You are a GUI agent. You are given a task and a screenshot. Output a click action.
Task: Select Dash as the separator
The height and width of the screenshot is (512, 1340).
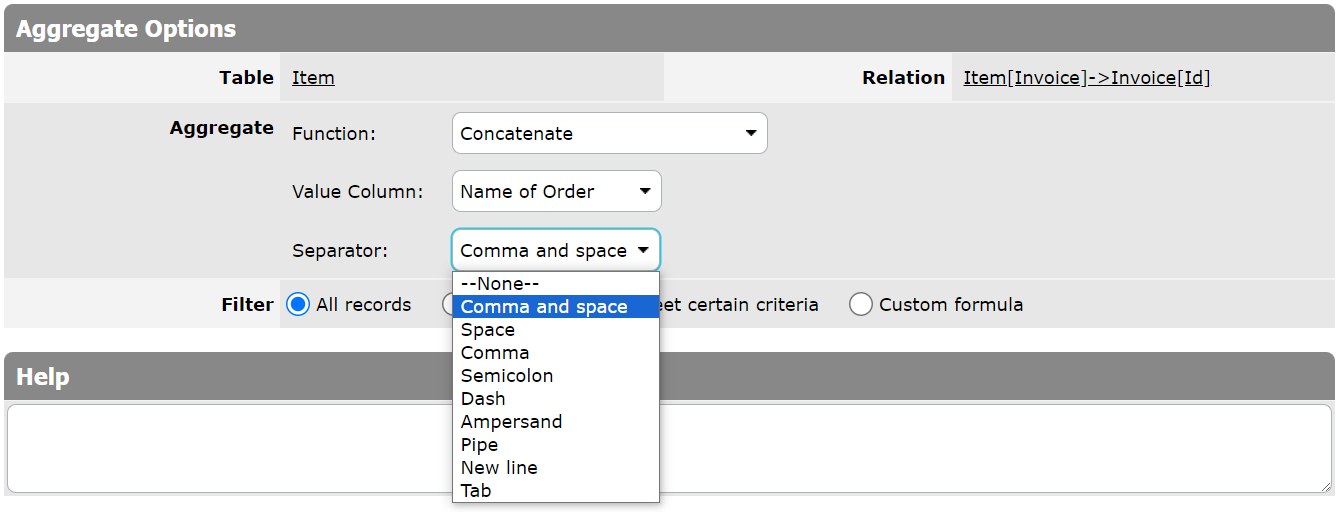556,399
